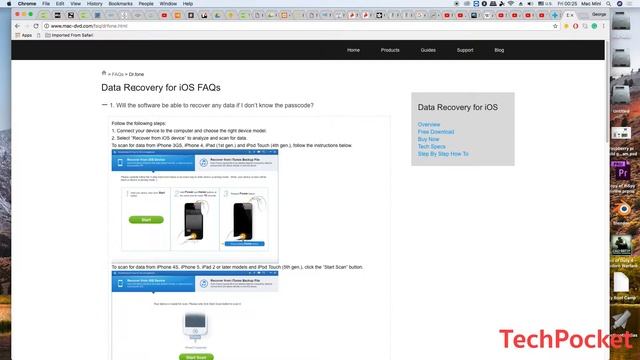Click the menu bar clock Fri 00:25
The height and width of the screenshot is (360, 640).
[567, 4]
